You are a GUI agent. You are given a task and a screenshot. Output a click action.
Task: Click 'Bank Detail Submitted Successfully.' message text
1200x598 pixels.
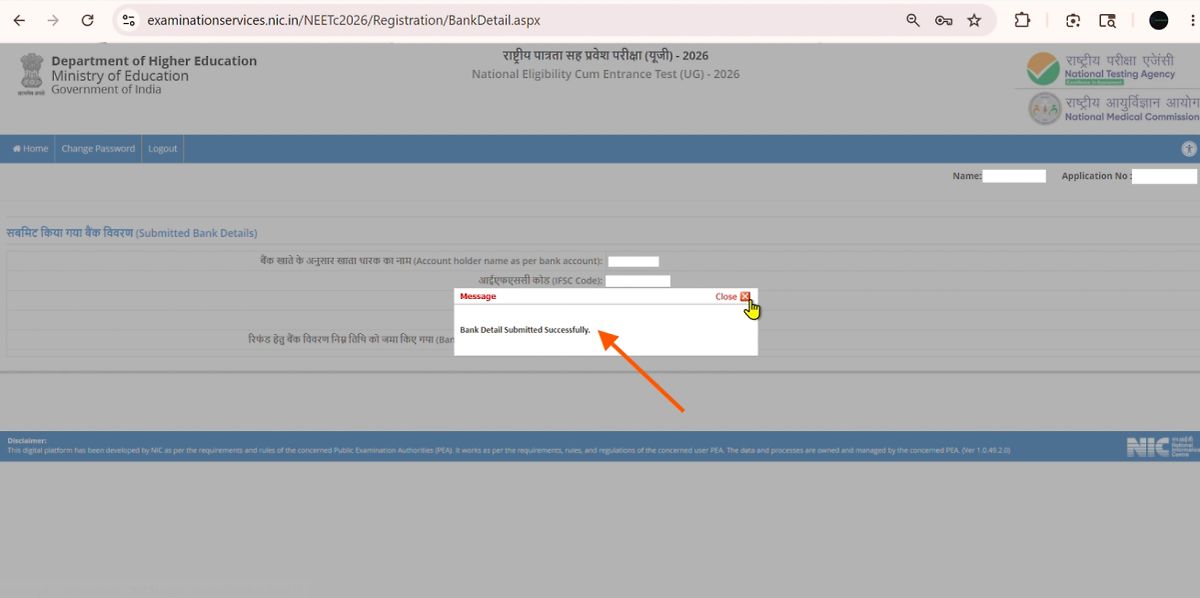click(x=525, y=329)
